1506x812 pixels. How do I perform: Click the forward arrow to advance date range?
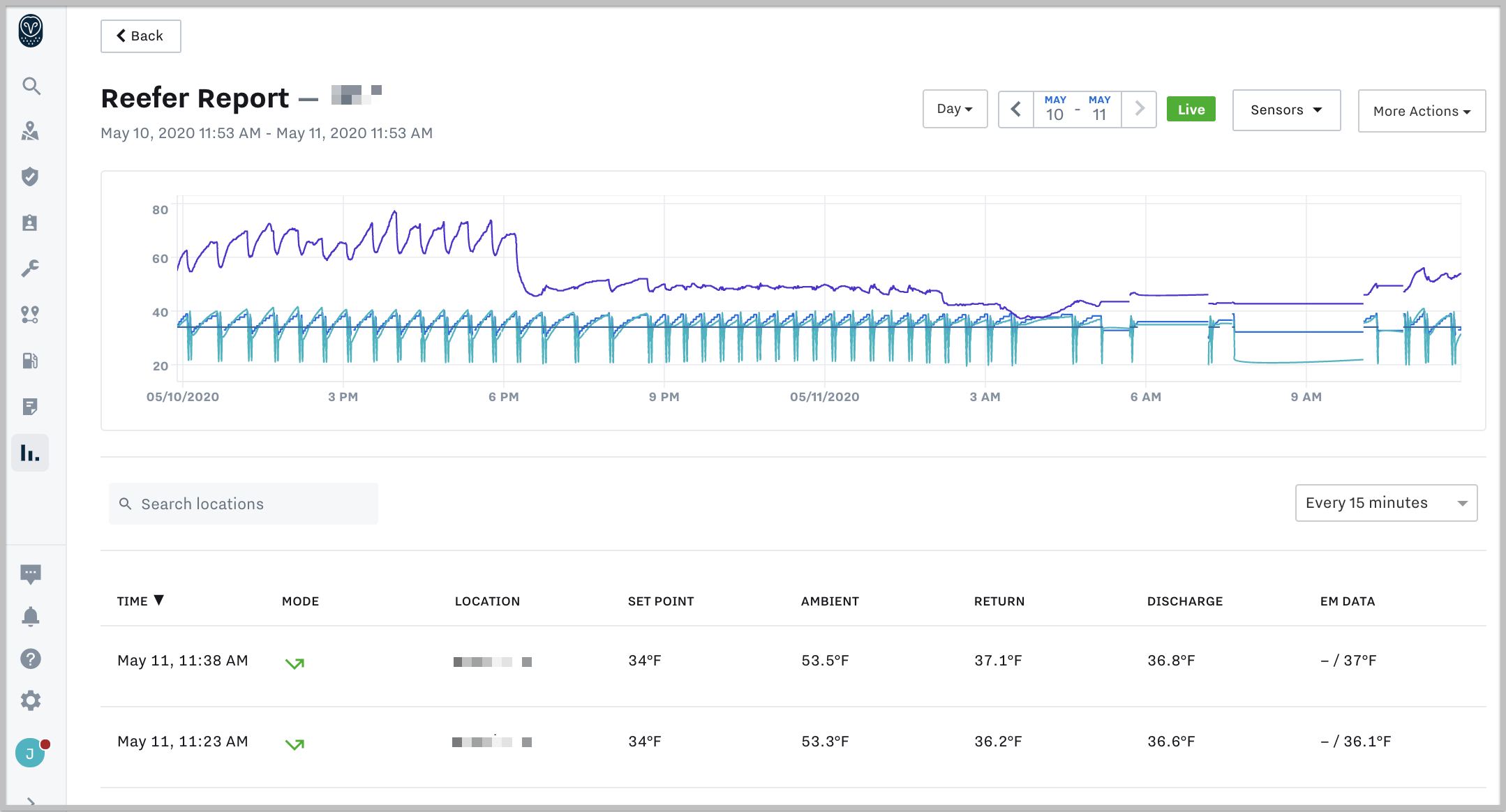1140,110
